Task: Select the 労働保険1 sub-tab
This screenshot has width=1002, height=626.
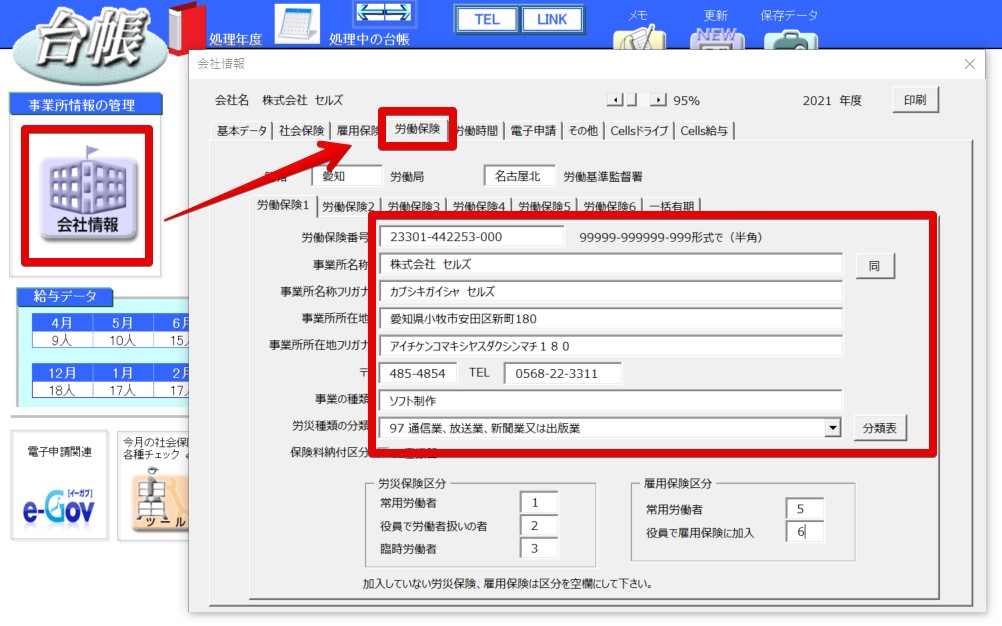Action: pyautogui.click(x=282, y=205)
